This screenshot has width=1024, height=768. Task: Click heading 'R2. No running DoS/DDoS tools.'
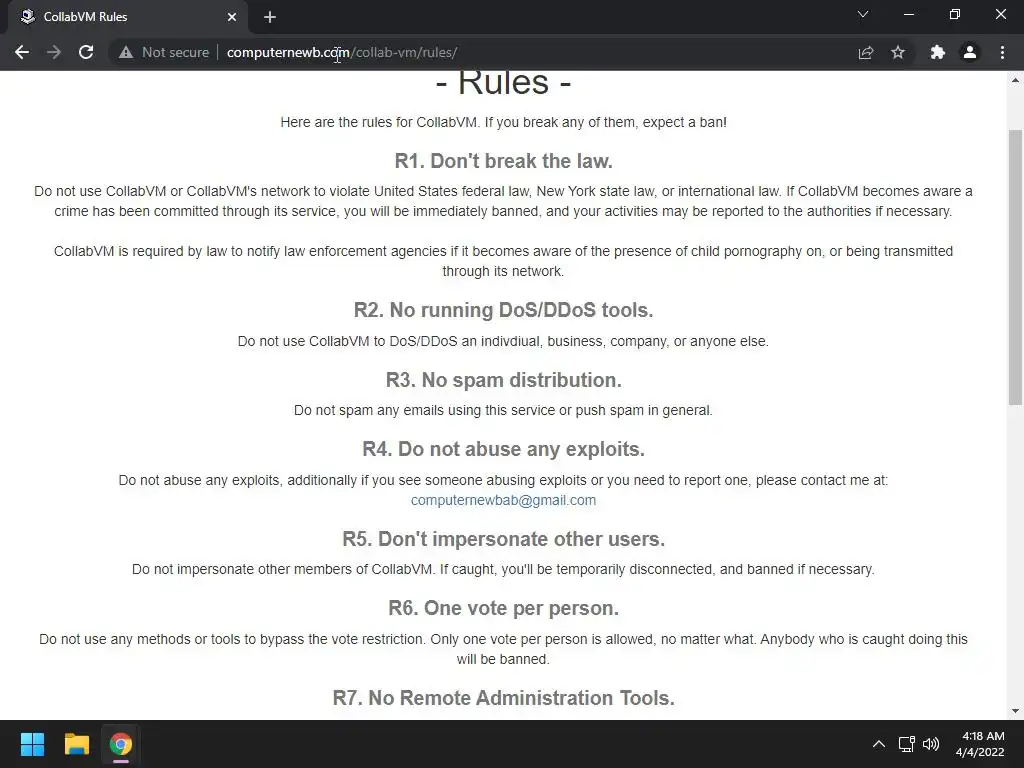coord(504,310)
